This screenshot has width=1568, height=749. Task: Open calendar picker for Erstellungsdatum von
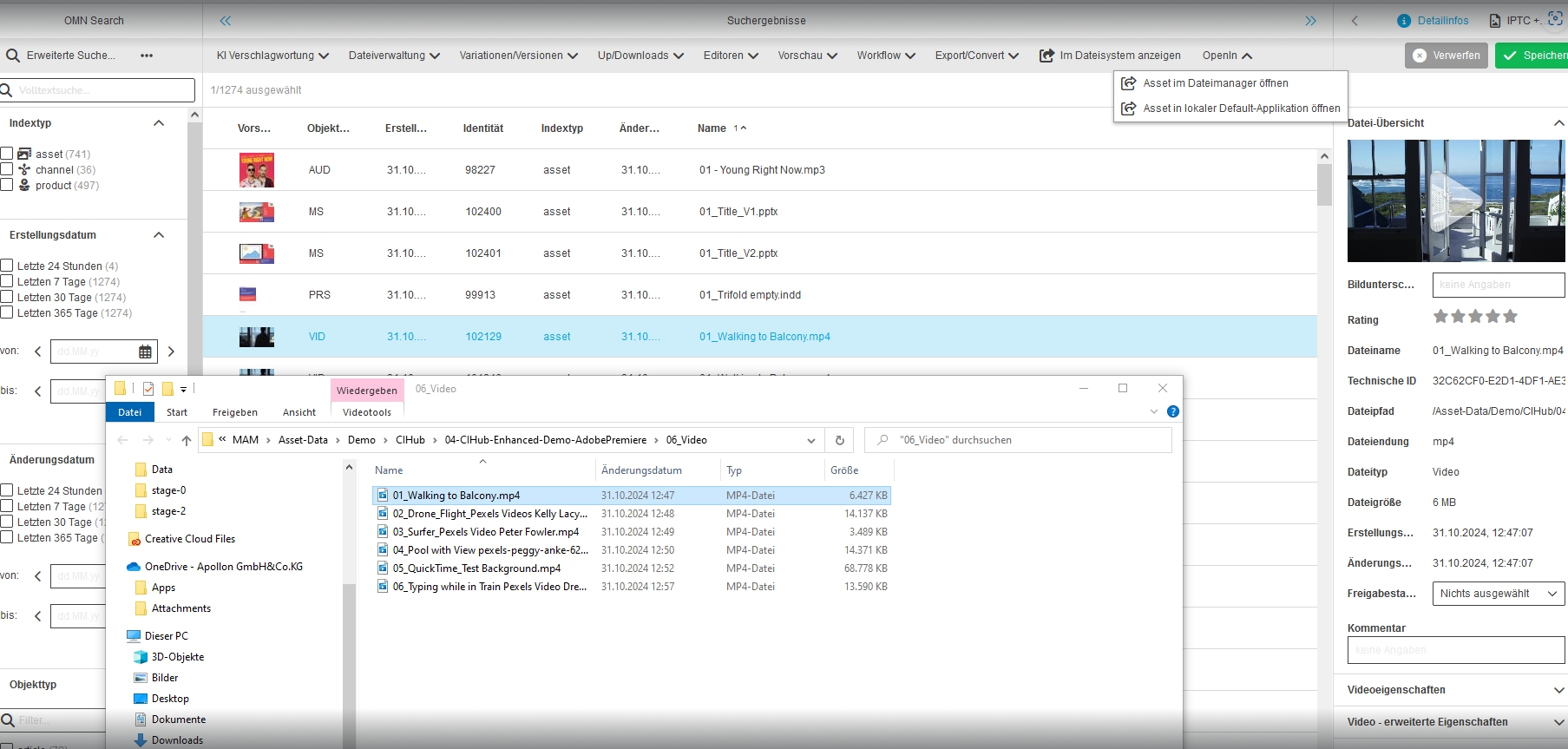click(x=145, y=352)
